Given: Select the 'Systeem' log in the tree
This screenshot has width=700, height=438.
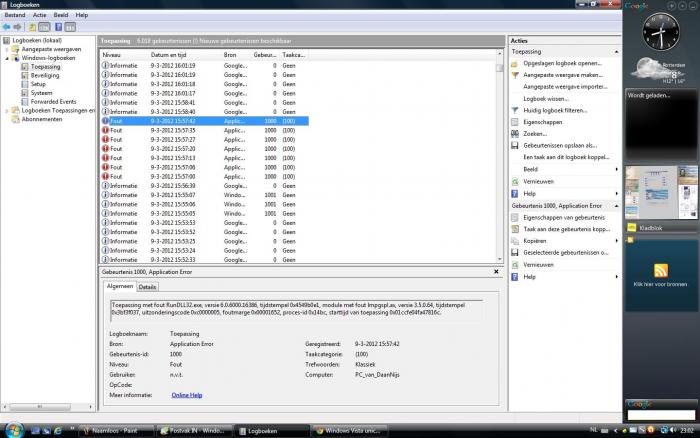Looking at the screenshot, I should pyautogui.click(x=42, y=92).
